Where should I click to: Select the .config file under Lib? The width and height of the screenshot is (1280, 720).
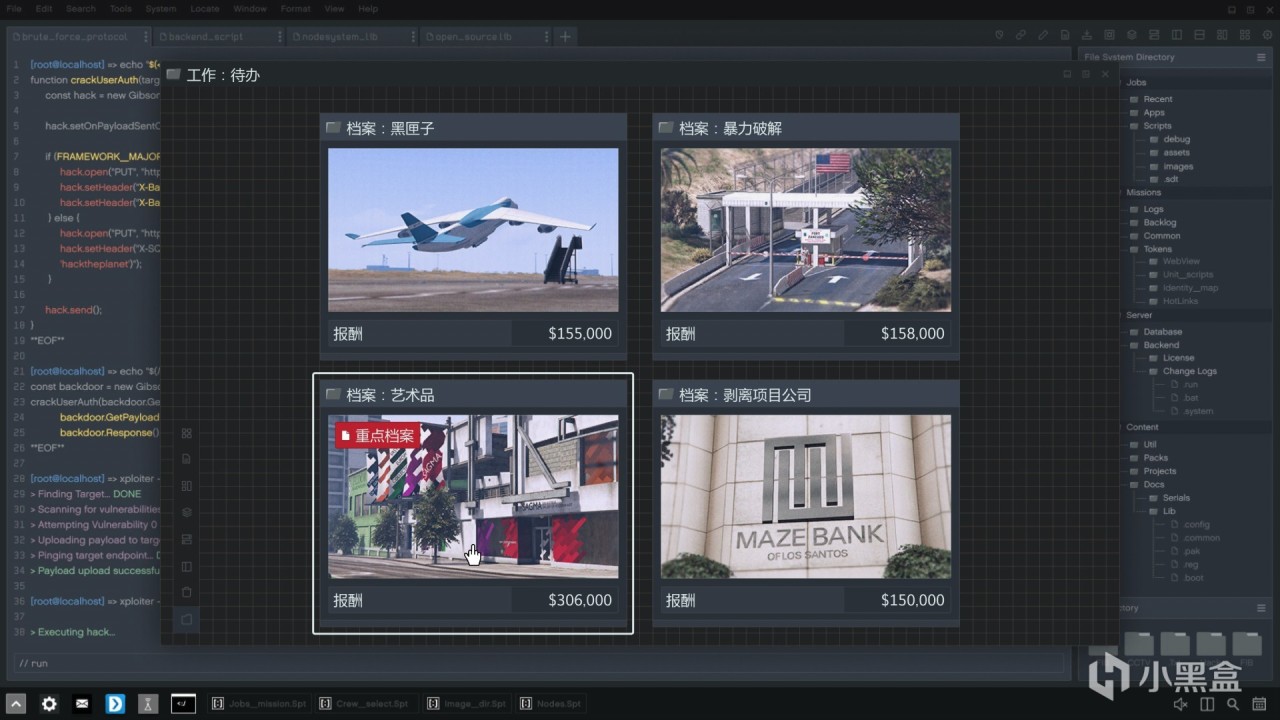pyautogui.click(x=1190, y=524)
